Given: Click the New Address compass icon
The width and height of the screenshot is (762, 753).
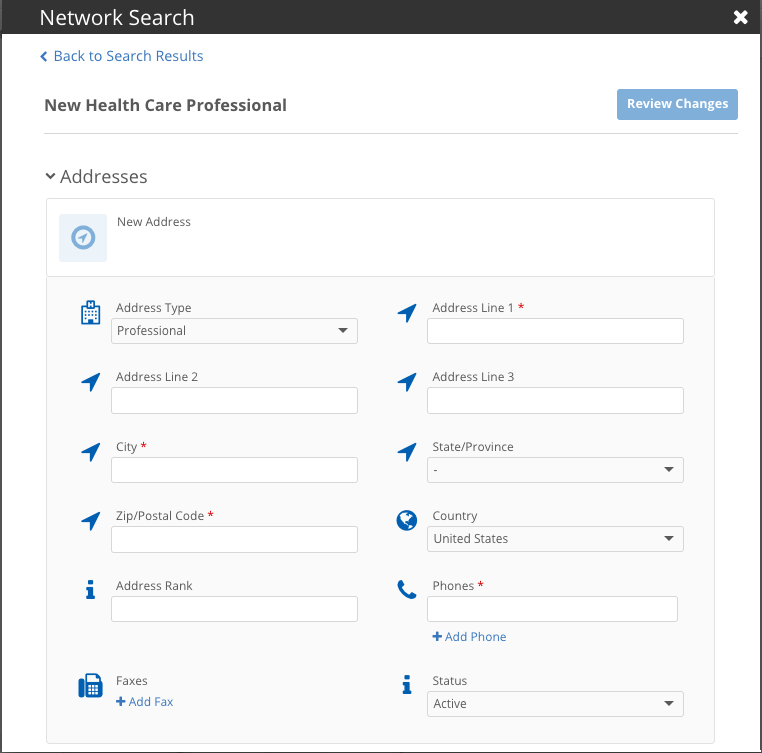Looking at the screenshot, I should [x=83, y=238].
